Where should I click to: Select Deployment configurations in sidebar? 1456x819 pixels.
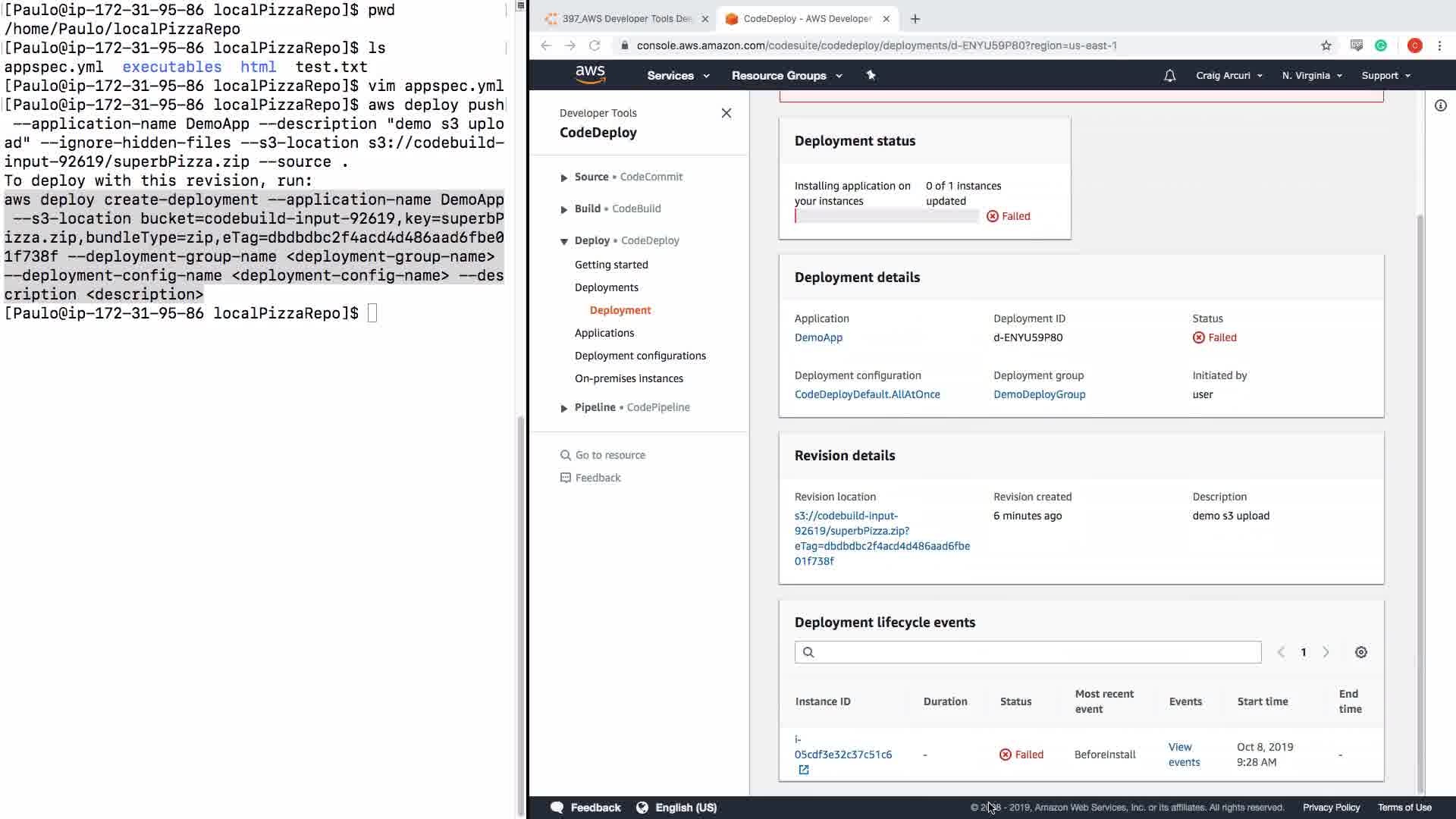point(639,356)
